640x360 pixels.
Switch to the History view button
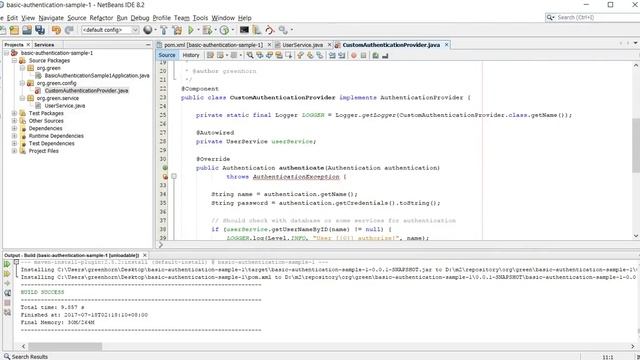[x=191, y=55]
